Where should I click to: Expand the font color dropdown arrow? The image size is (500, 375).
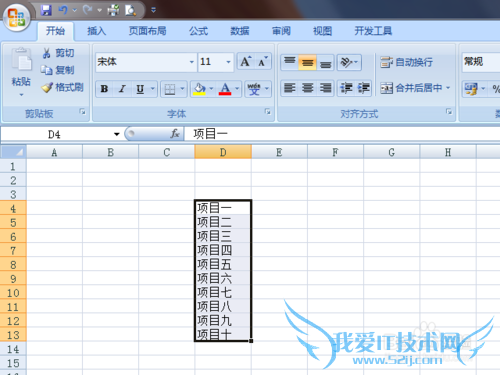coord(237,89)
